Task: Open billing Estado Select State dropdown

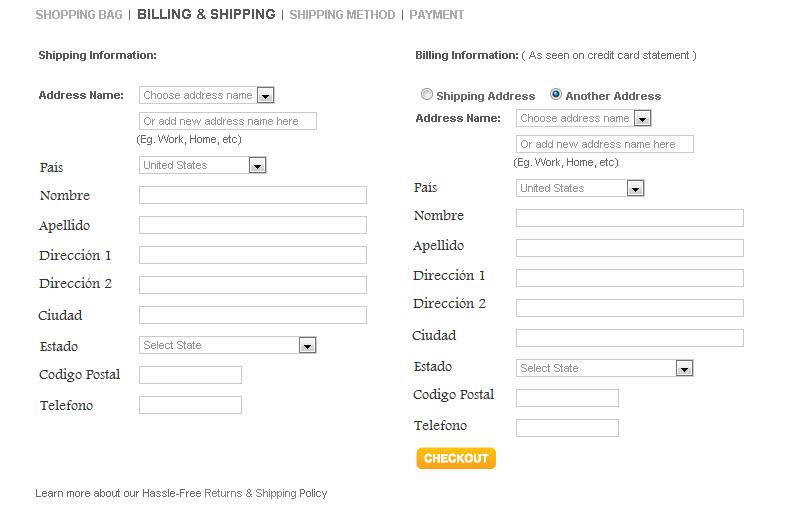Action: pyautogui.click(x=604, y=369)
